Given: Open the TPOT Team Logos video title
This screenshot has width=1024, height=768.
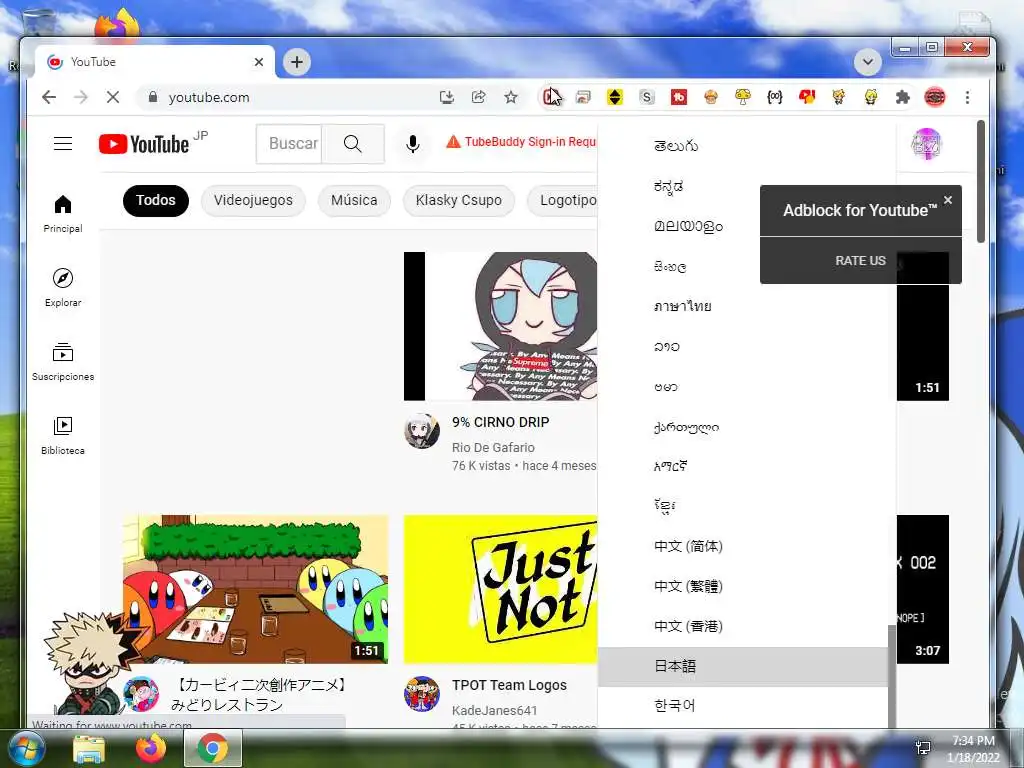Looking at the screenshot, I should 509,685.
